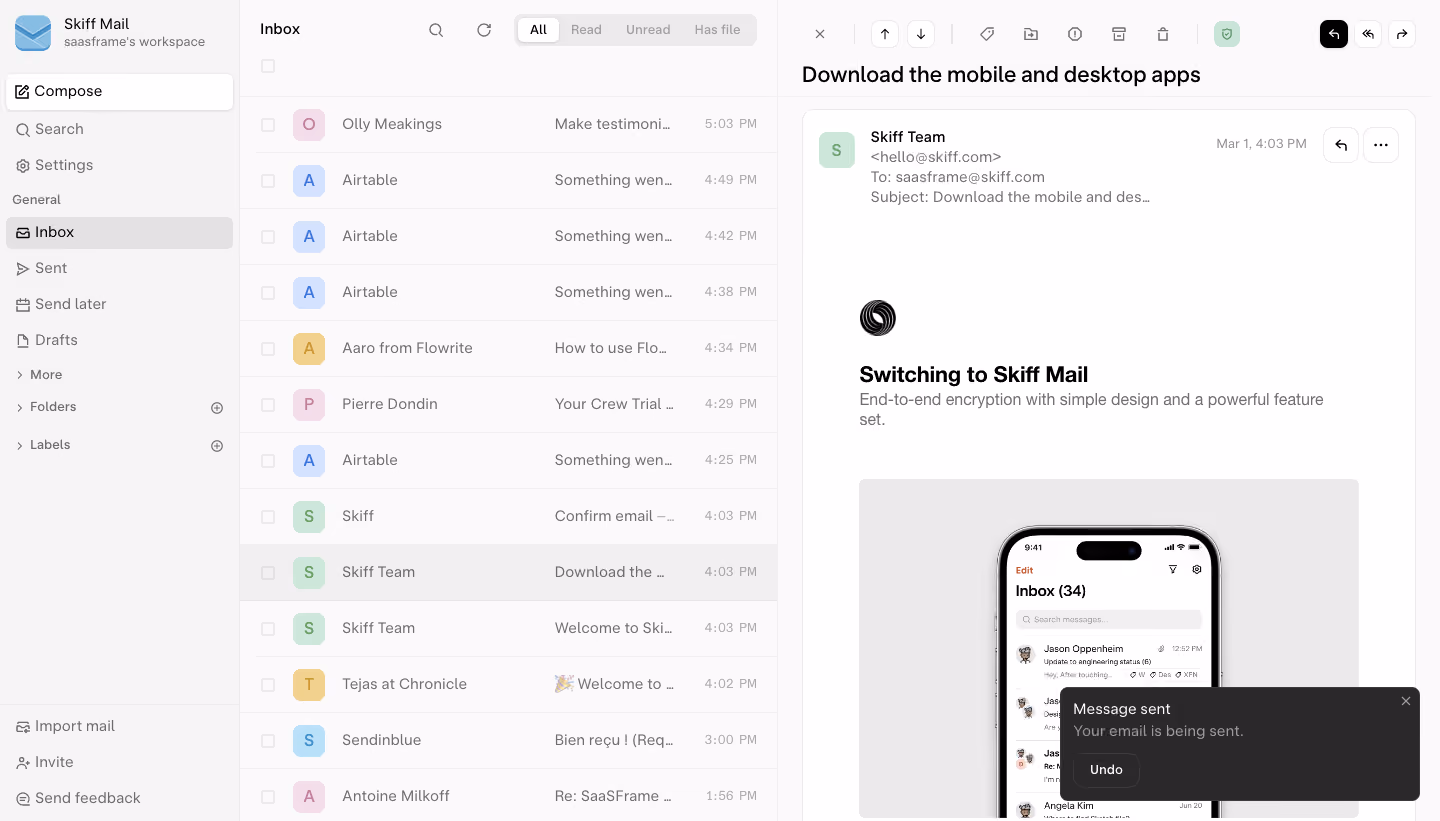
Task: Report spam with the exclamation icon
Action: tap(1075, 34)
